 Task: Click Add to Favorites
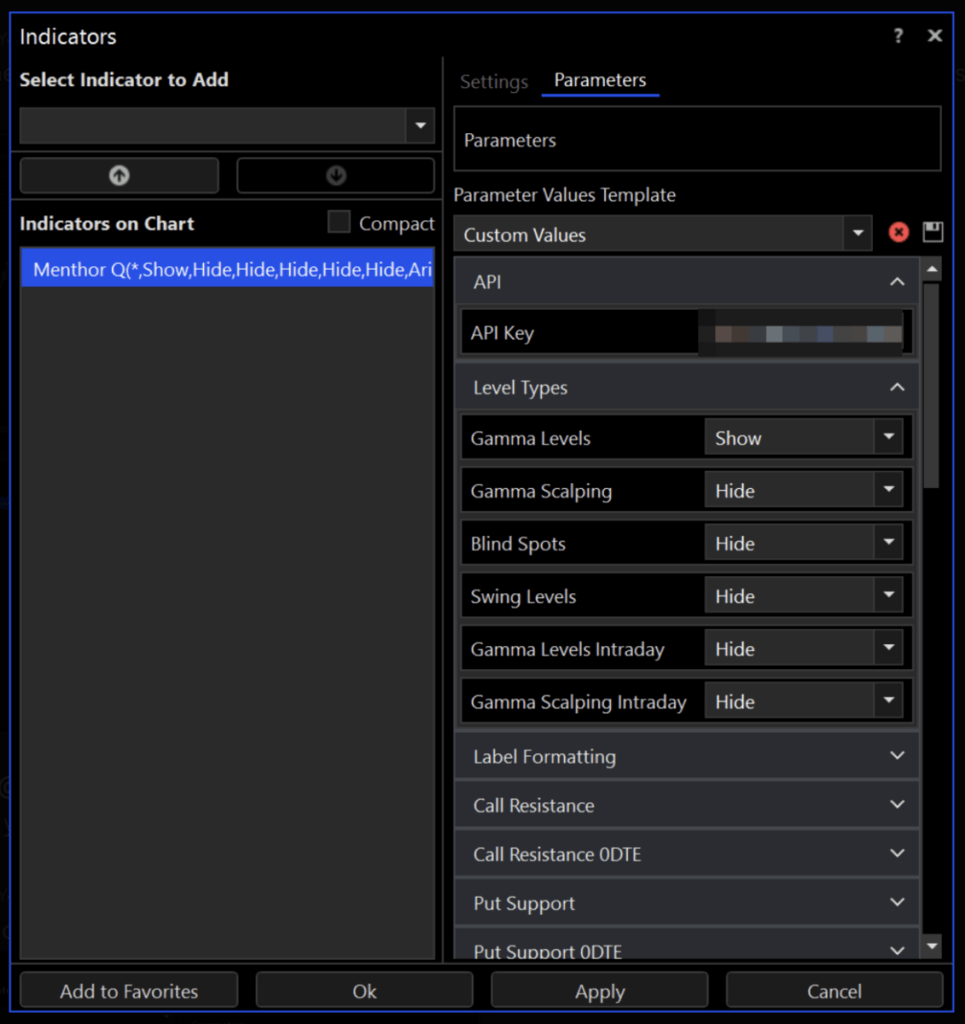(x=128, y=990)
